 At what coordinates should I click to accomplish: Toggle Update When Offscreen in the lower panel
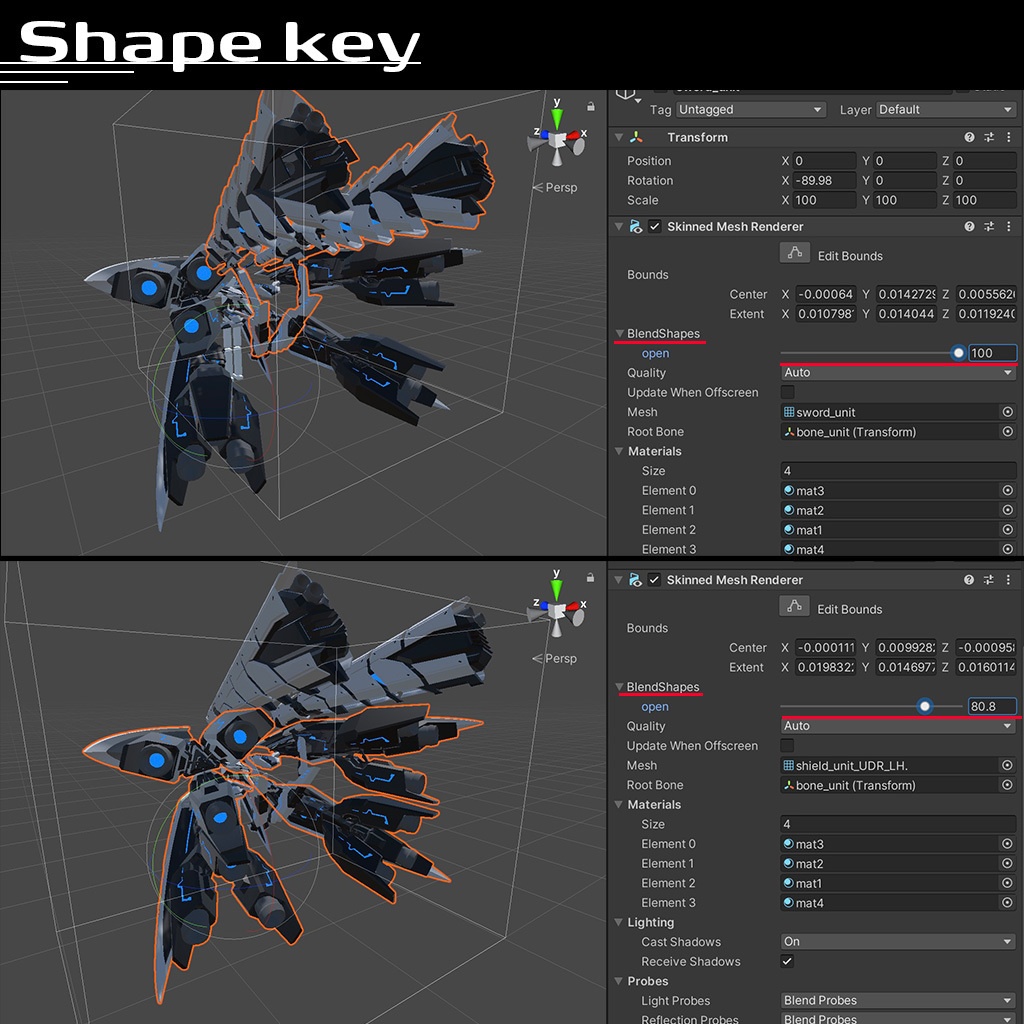coord(788,745)
